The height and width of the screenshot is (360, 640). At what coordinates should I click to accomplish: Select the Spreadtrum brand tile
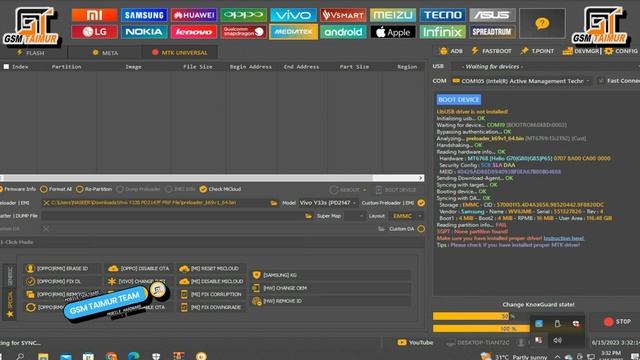click(x=493, y=32)
